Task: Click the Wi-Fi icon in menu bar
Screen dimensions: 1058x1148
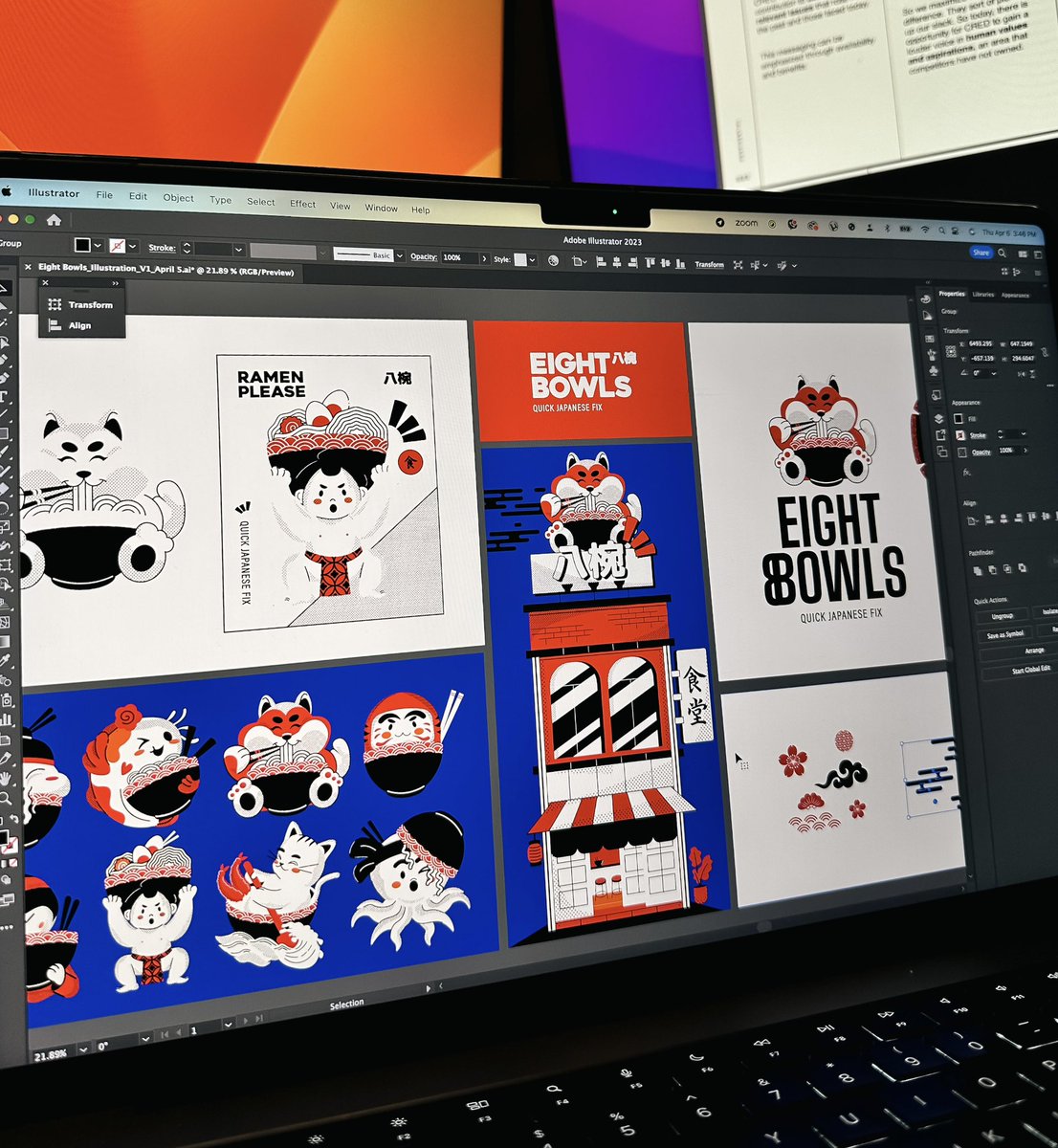Action: click(925, 230)
